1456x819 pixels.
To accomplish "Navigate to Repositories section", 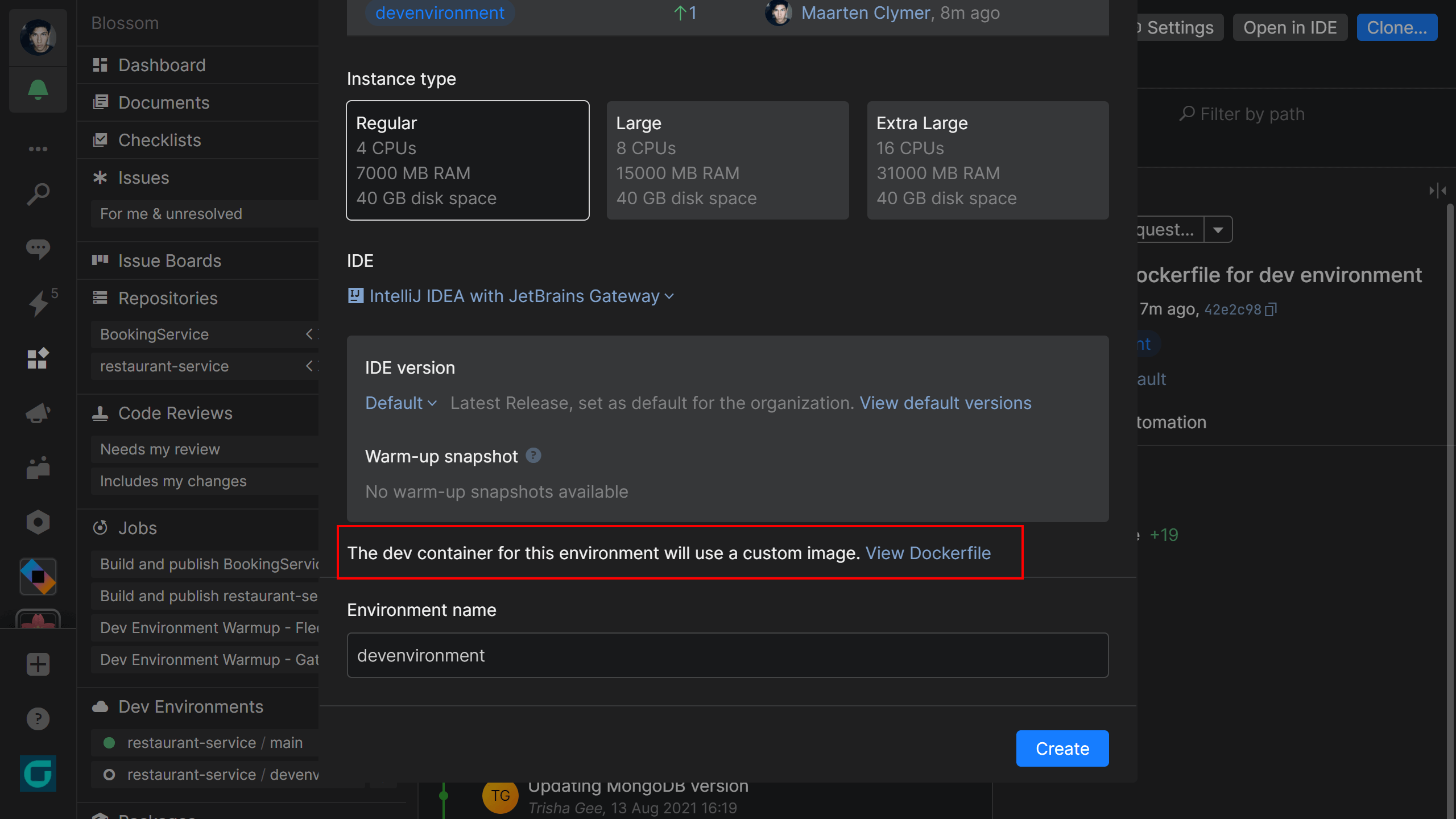I will click(x=168, y=297).
